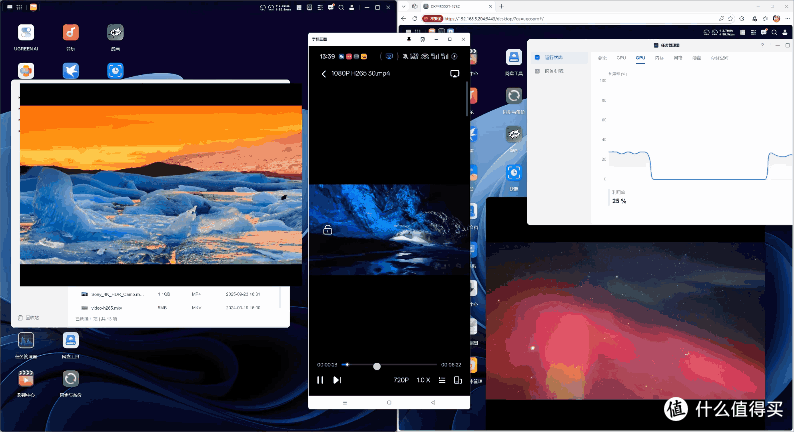Image resolution: width=794 pixels, height=432 pixels.
Task: Tap the cast screen icon in phone player
Action: 454,74
